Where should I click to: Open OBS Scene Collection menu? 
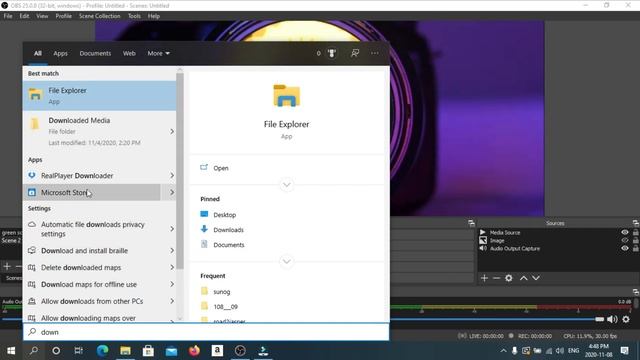pos(100,16)
